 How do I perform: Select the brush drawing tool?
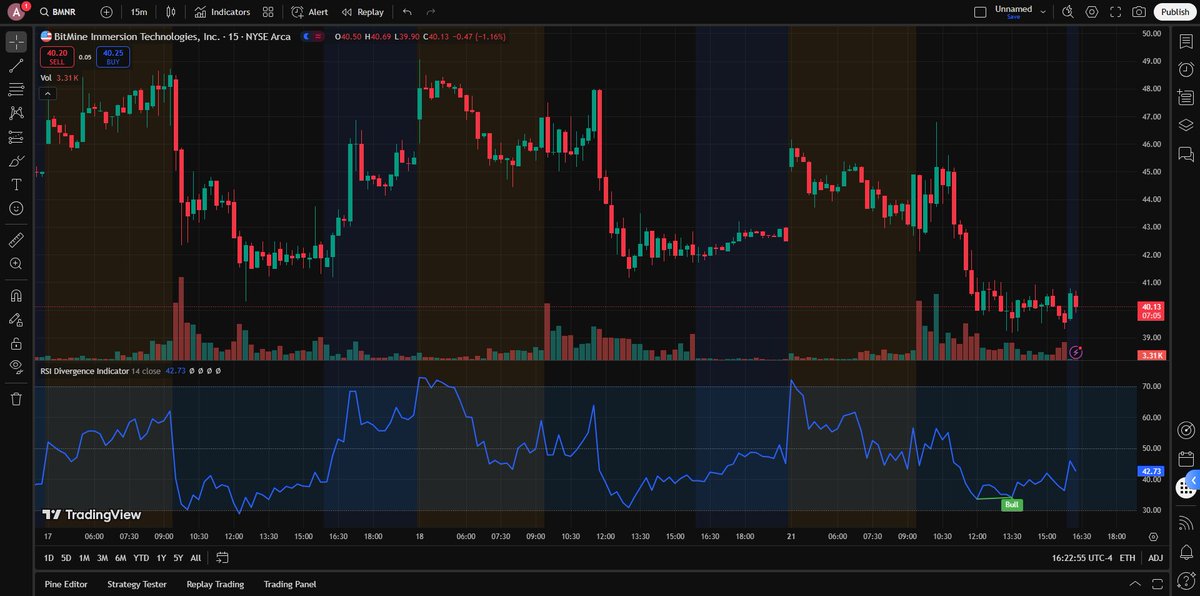16,161
